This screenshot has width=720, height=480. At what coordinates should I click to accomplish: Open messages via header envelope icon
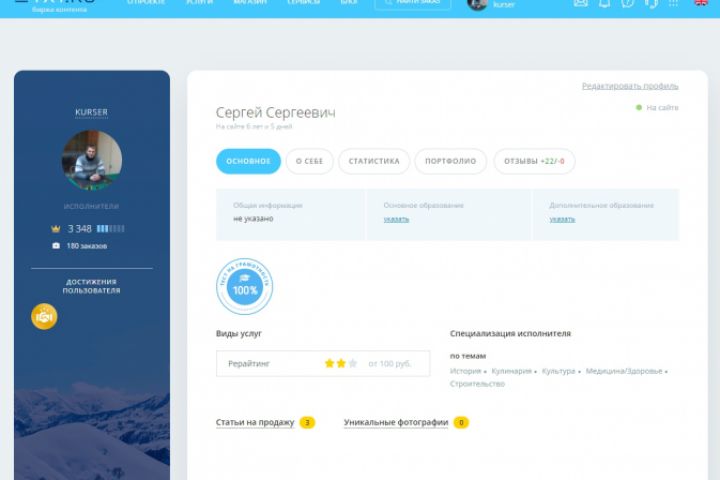(580, 3)
